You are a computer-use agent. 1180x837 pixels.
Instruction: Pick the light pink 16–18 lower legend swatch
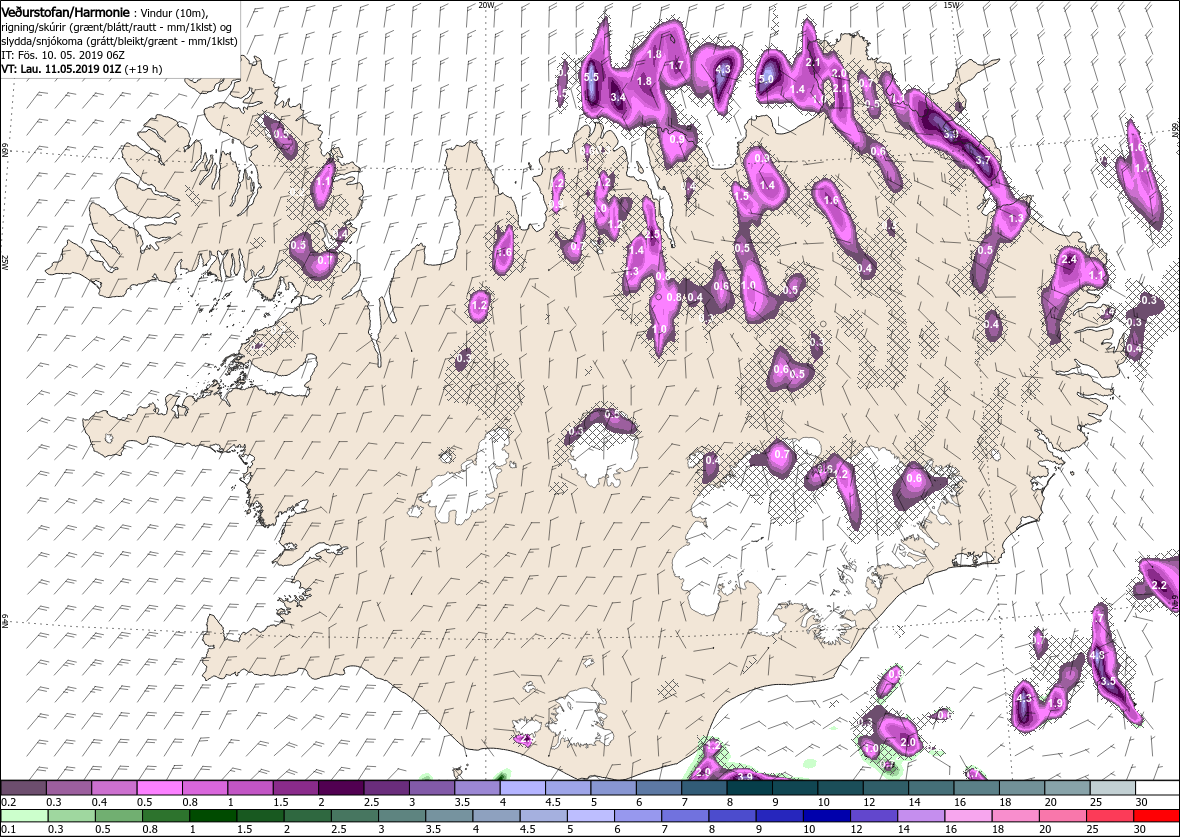(968, 816)
